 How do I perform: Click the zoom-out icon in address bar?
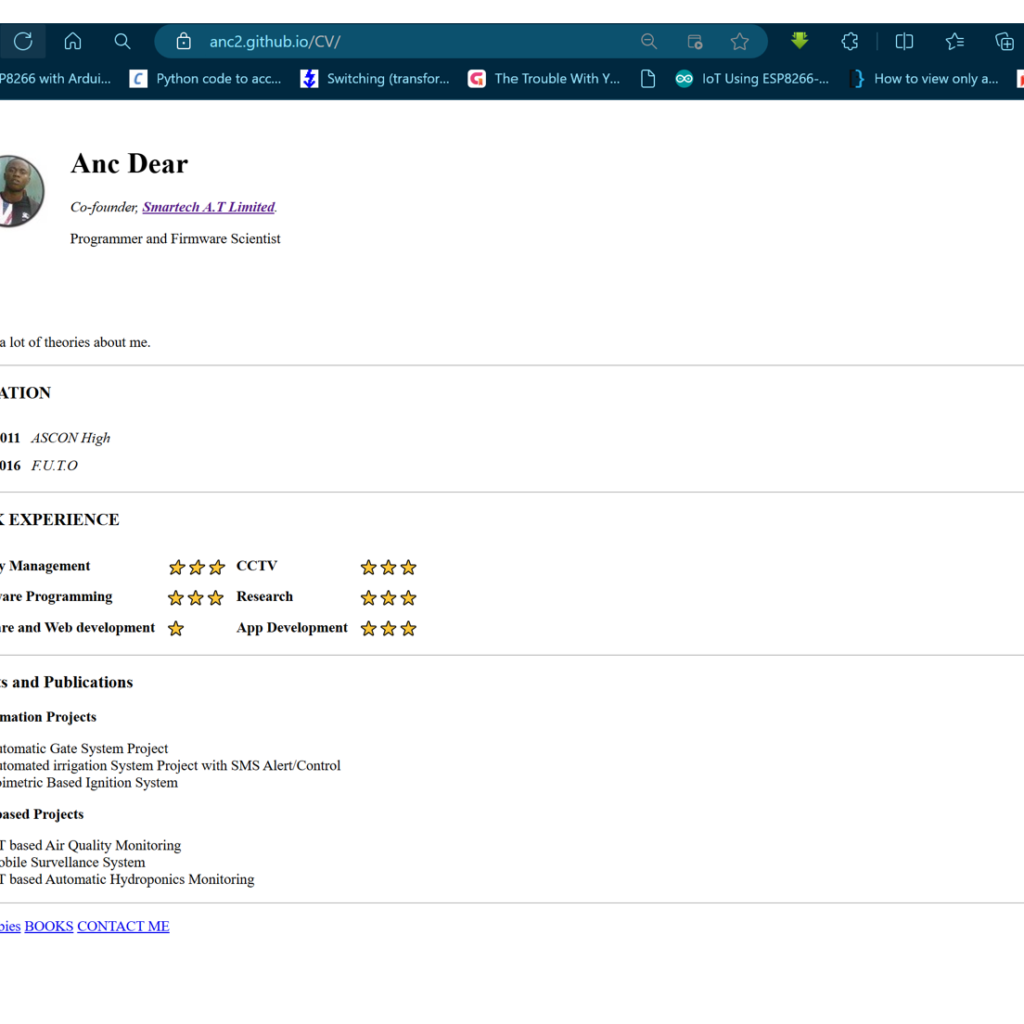pos(648,41)
